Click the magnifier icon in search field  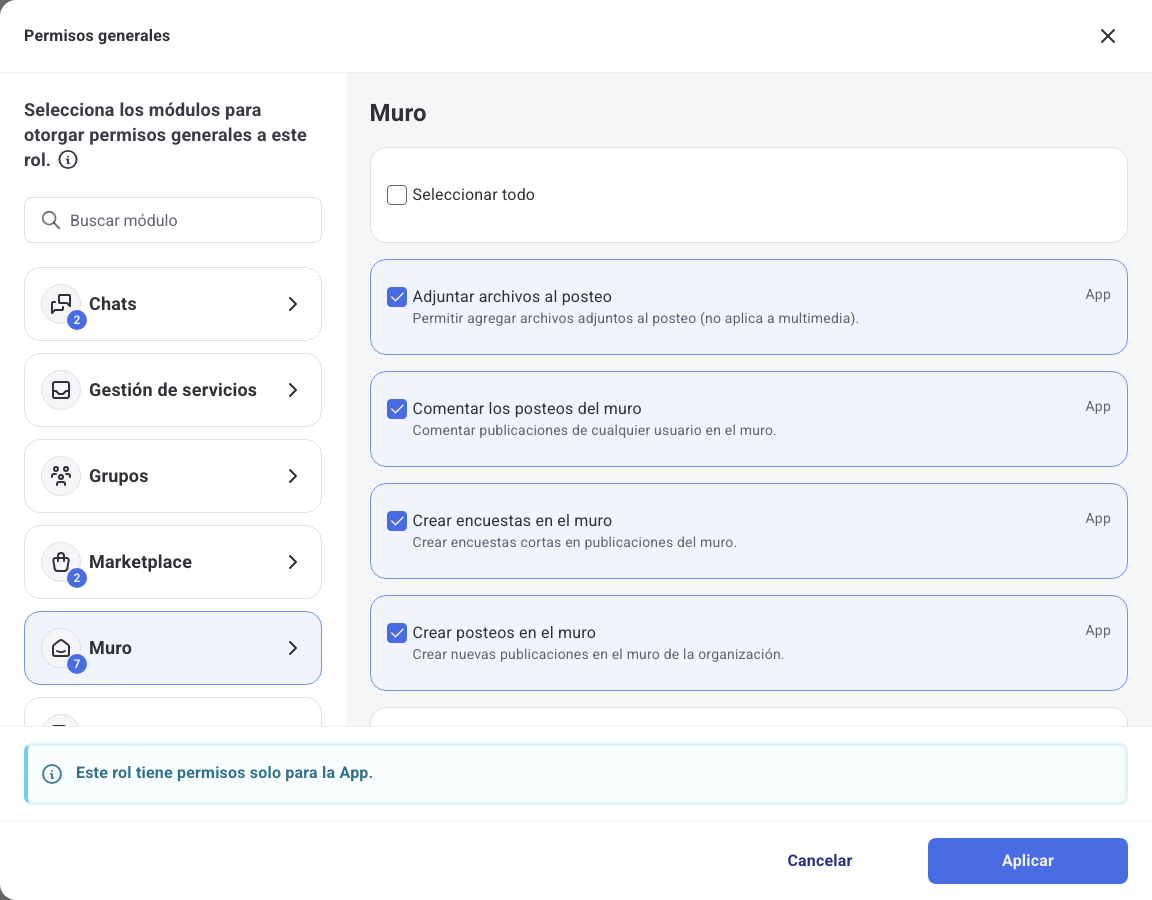pos(51,220)
